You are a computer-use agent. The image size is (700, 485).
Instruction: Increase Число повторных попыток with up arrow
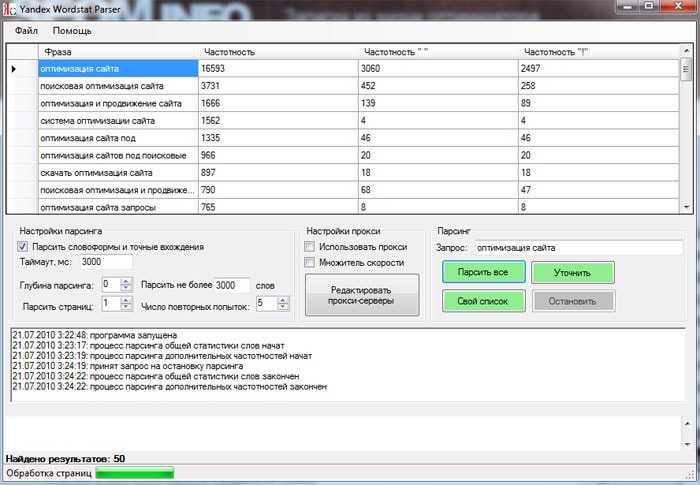point(284,299)
